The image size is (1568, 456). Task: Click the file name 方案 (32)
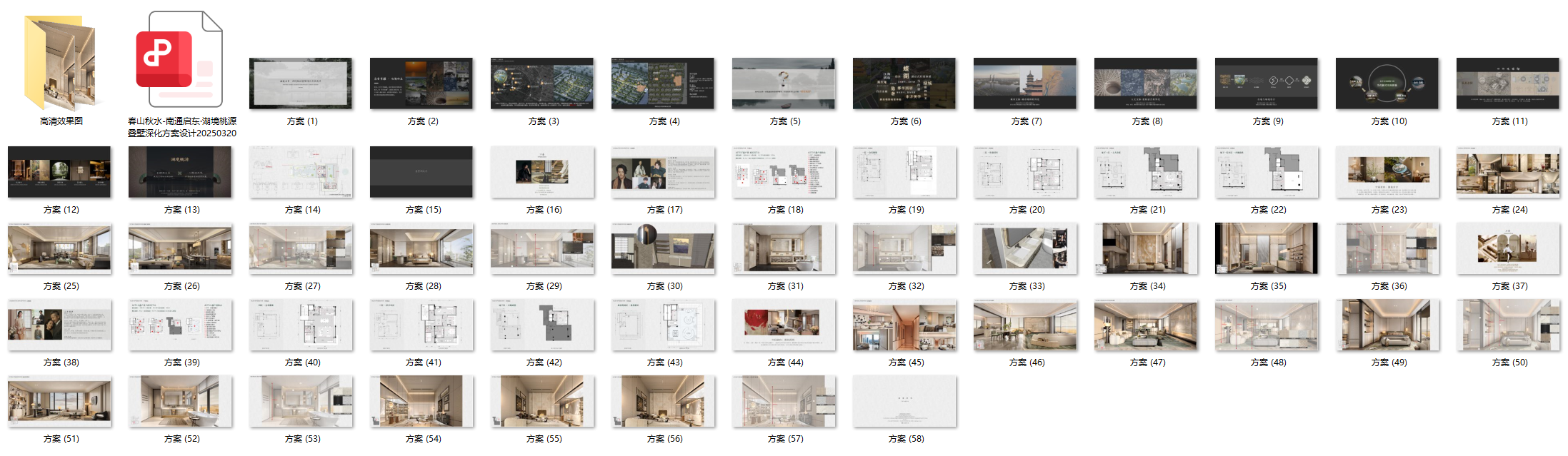click(906, 286)
